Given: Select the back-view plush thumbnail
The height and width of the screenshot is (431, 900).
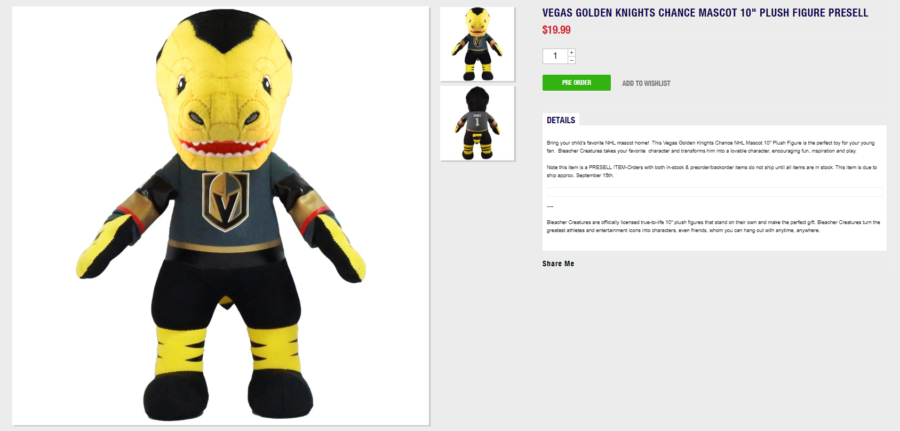Looking at the screenshot, I should click(477, 123).
